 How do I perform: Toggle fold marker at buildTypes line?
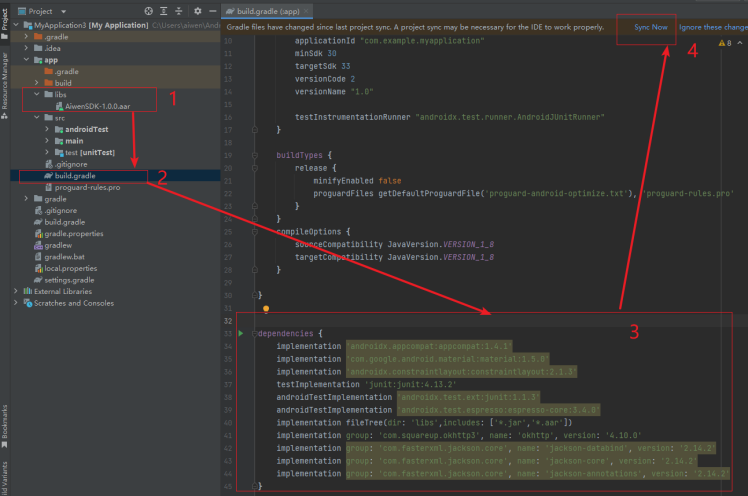point(254,155)
